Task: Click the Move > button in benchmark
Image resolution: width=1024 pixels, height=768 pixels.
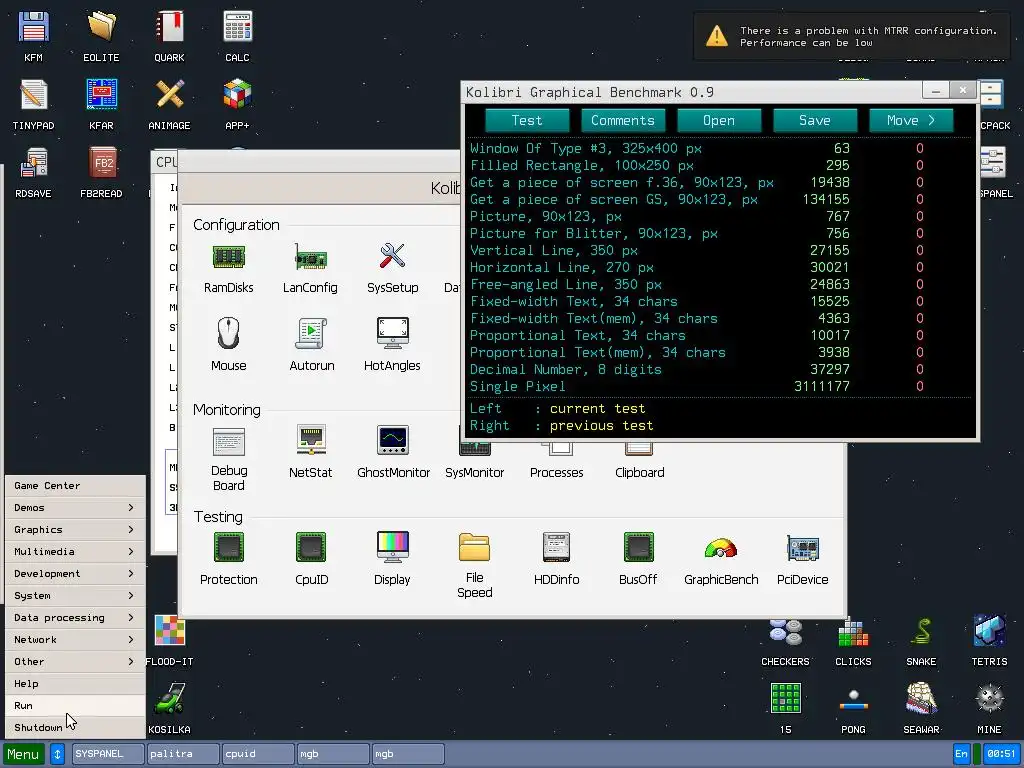Action: point(911,121)
